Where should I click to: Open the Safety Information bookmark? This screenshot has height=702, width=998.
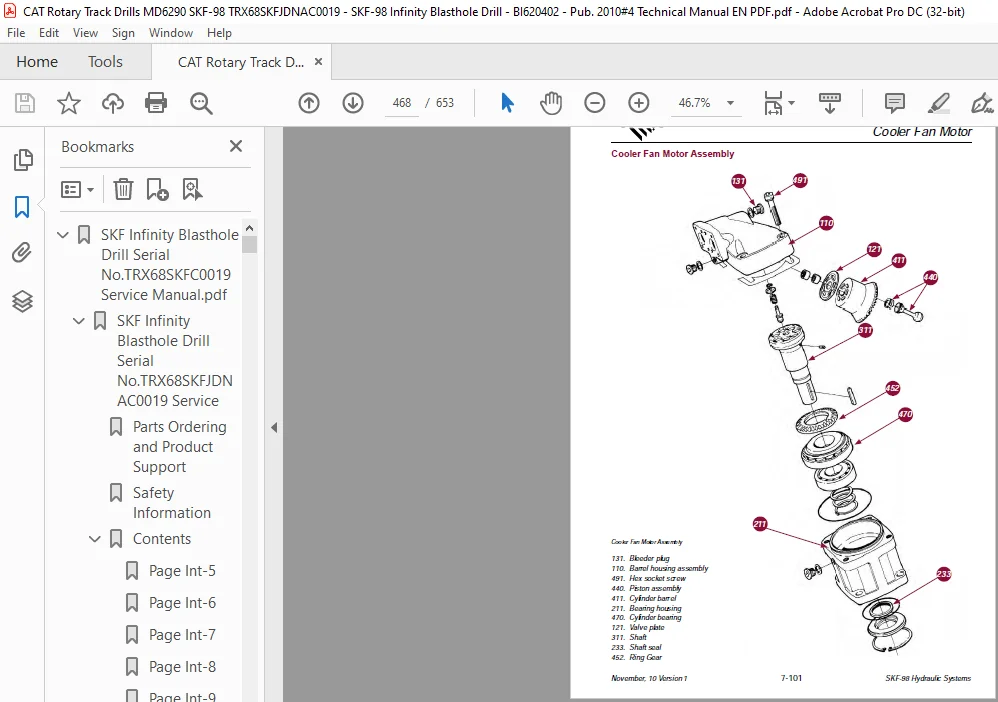point(172,503)
